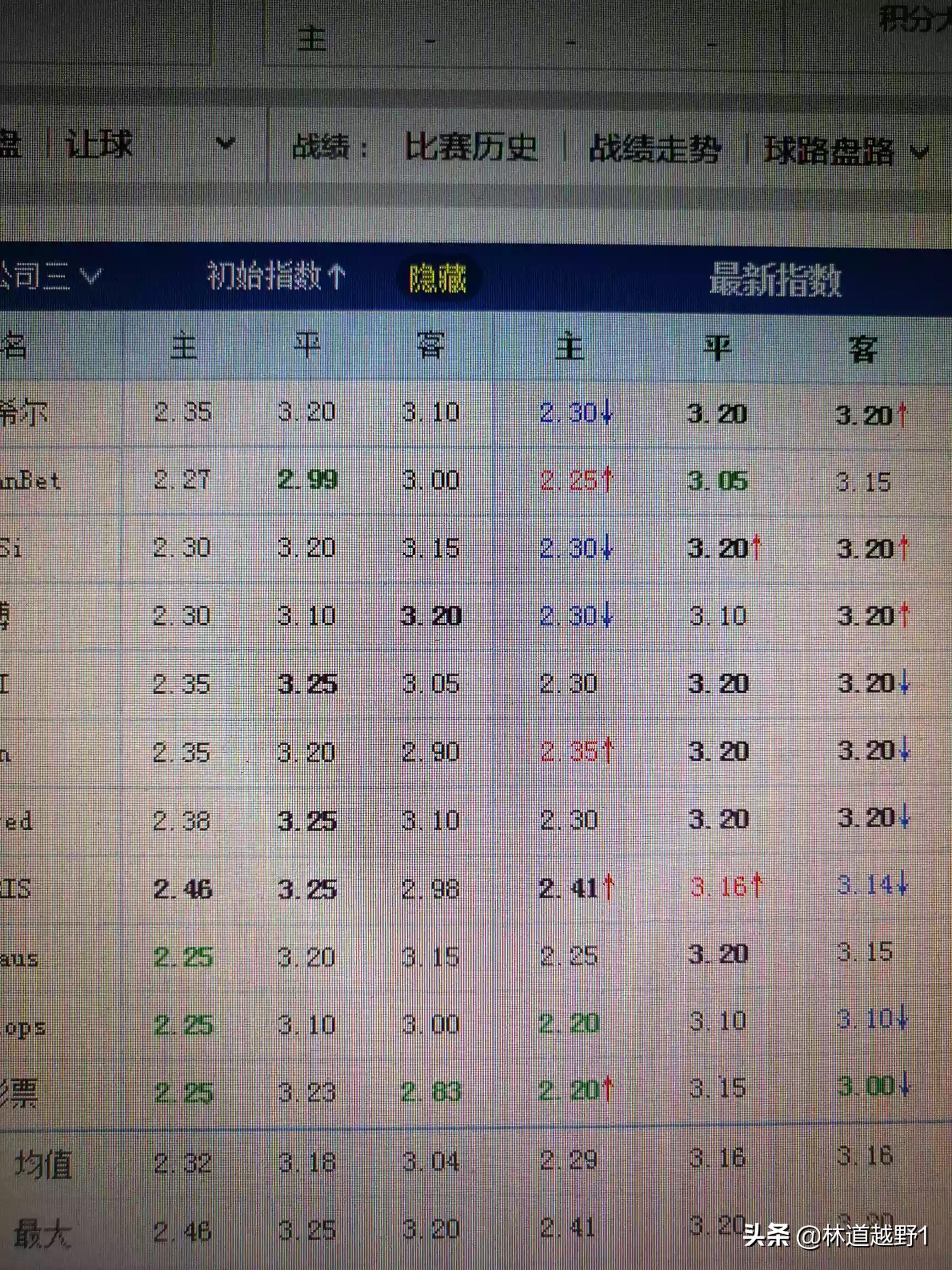The image size is (952, 1270).
Task: Select green latest draw odds 3.05
Action: click(717, 481)
